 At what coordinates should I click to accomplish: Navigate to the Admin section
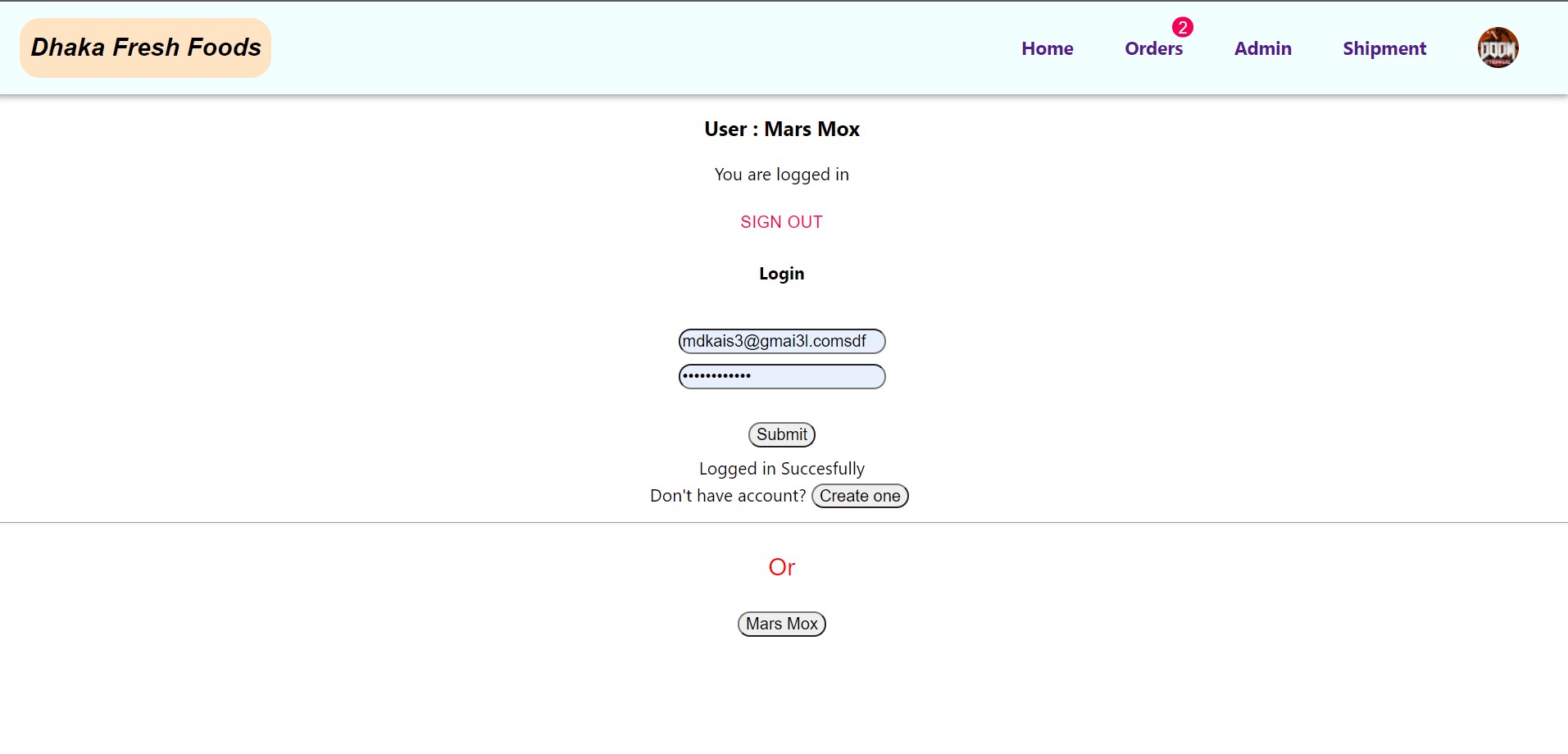(1262, 48)
